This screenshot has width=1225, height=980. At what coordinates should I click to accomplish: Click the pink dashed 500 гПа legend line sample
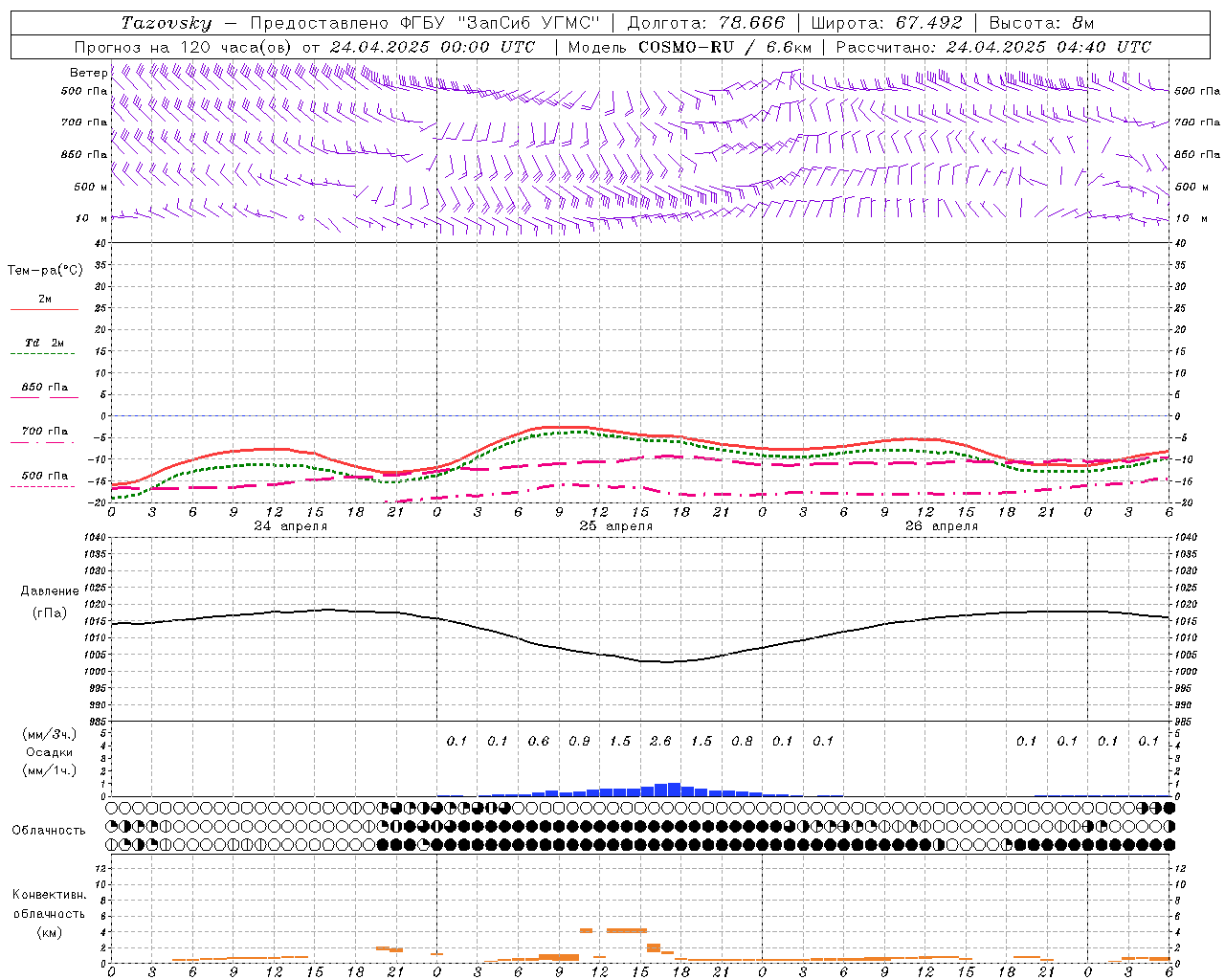(42, 486)
